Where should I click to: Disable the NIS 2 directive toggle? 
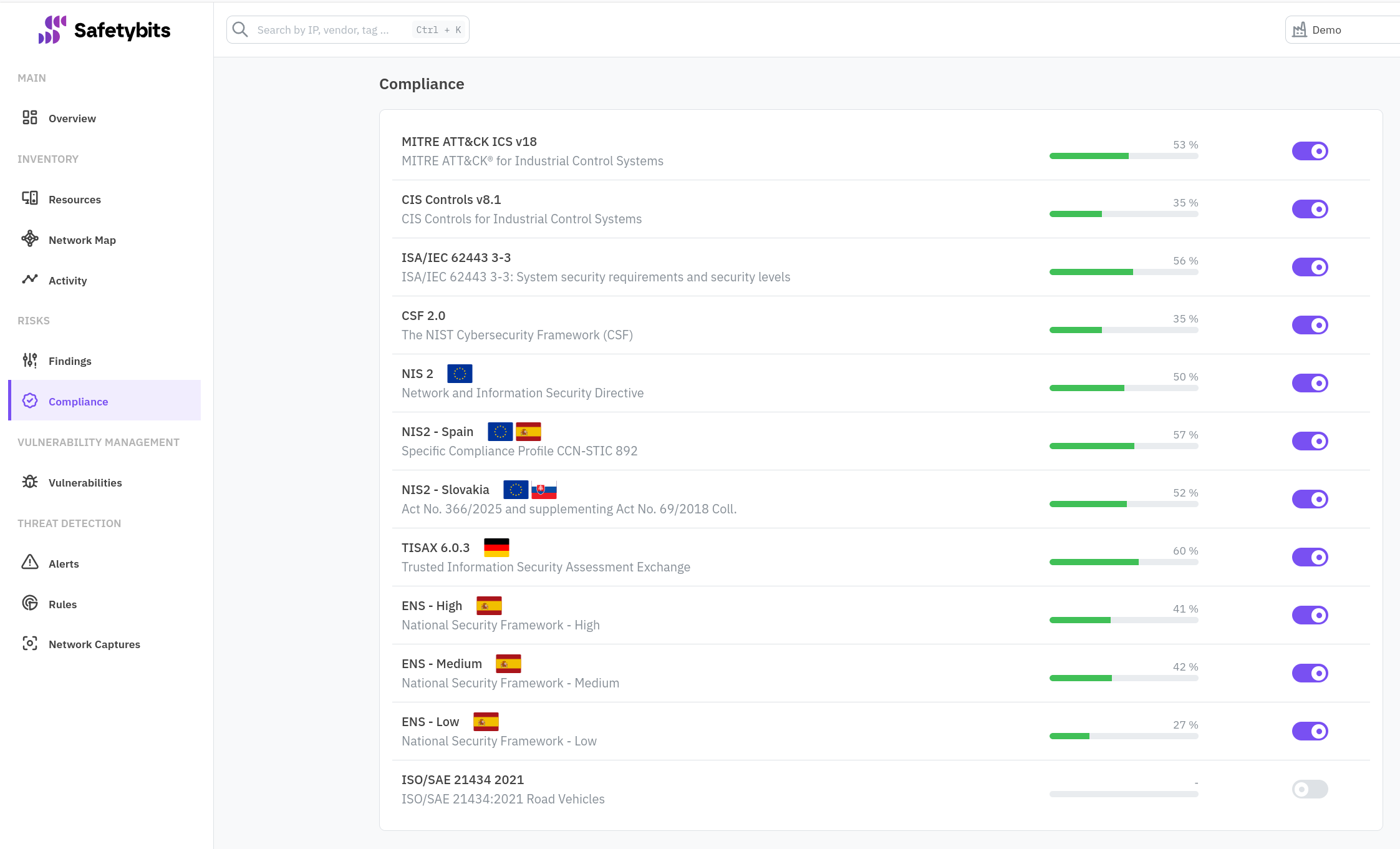(x=1310, y=383)
